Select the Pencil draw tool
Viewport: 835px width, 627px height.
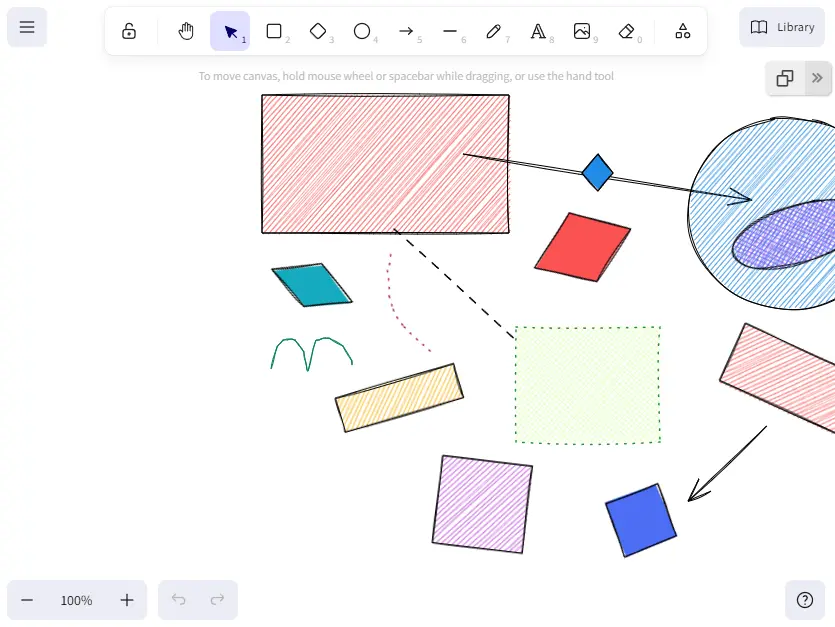click(x=494, y=31)
